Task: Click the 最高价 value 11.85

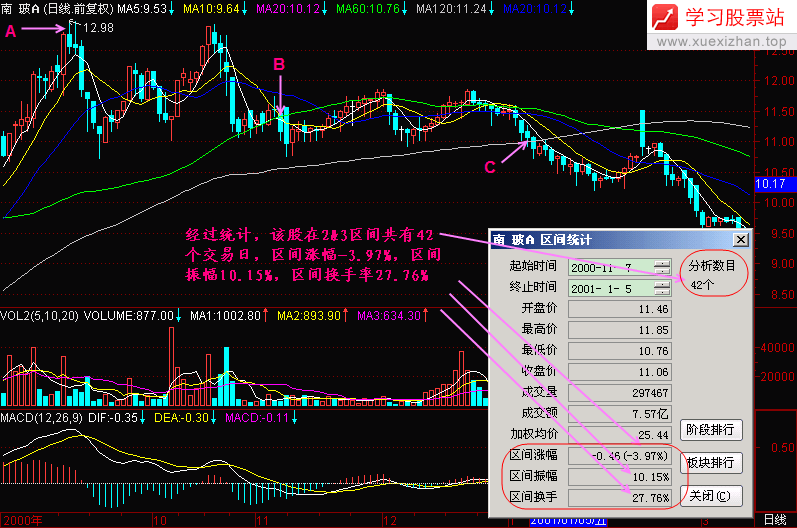Action: click(620, 330)
